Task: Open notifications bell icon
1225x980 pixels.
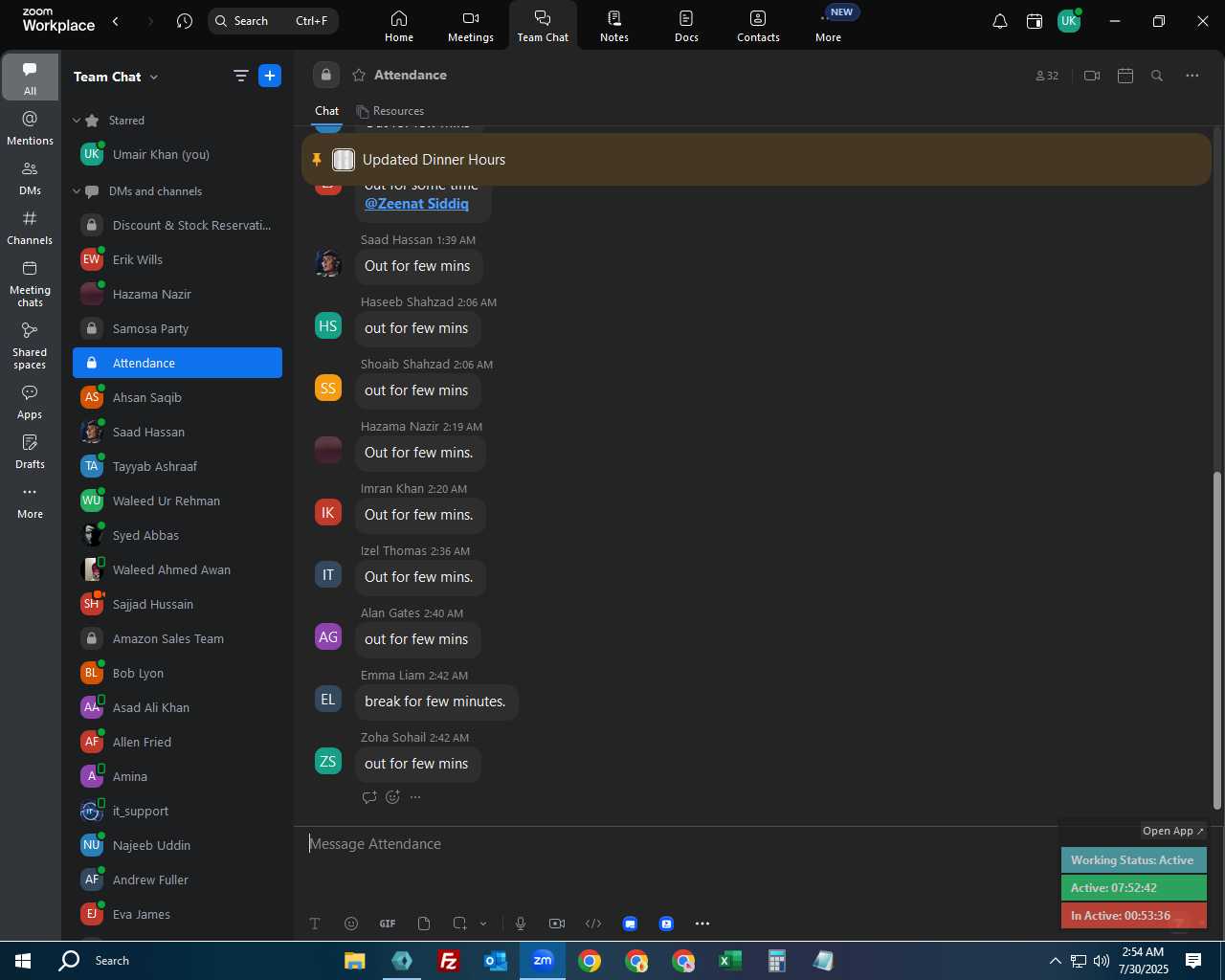Action: [x=999, y=21]
